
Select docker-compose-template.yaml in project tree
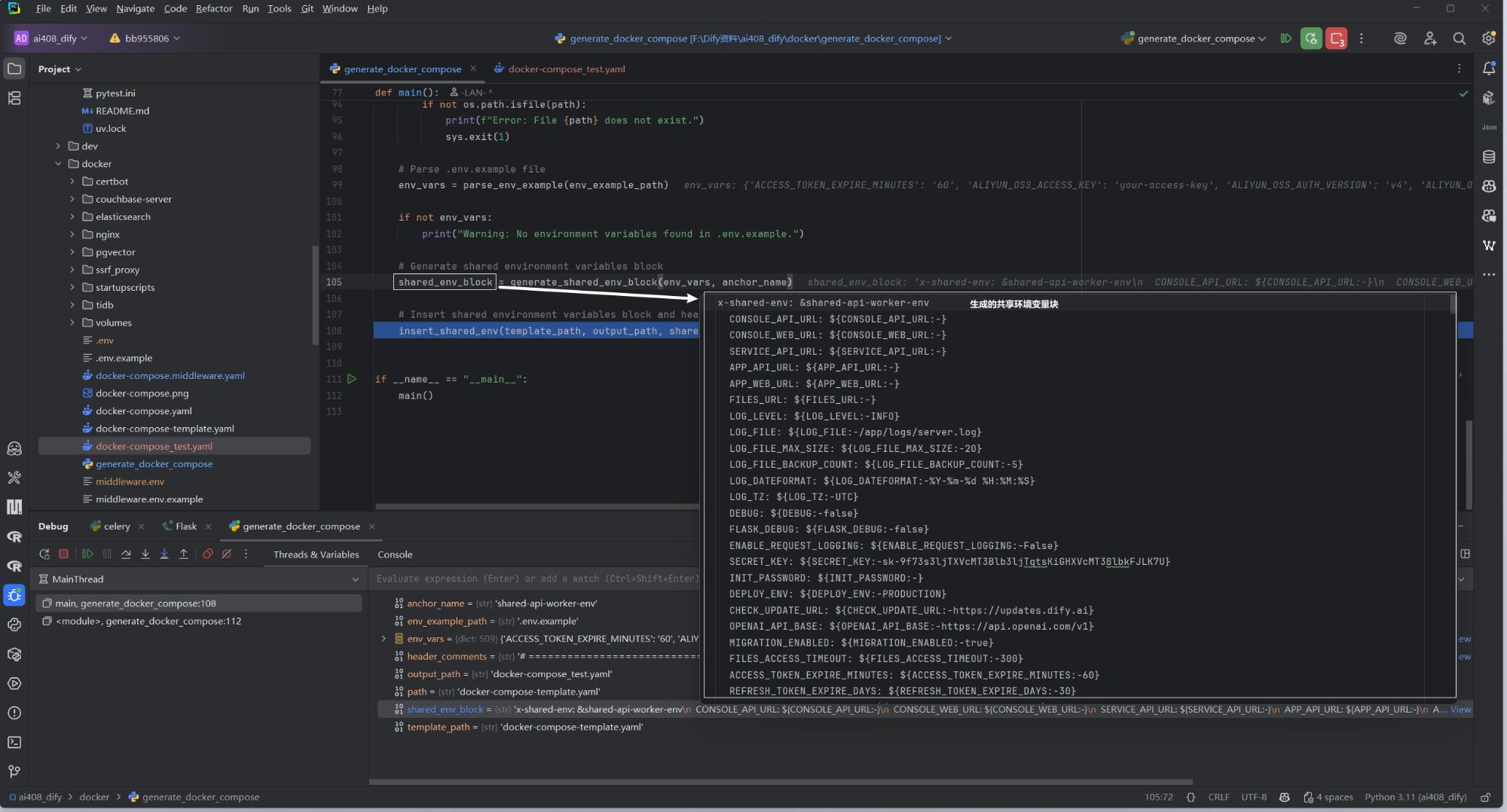(x=164, y=429)
